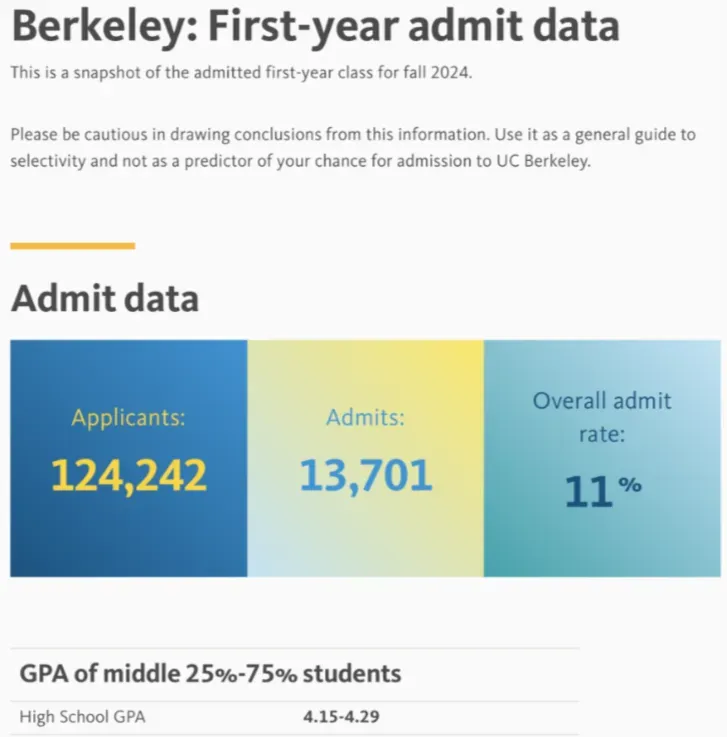Select the 124,242 applicants figure

[x=129, y=475]
